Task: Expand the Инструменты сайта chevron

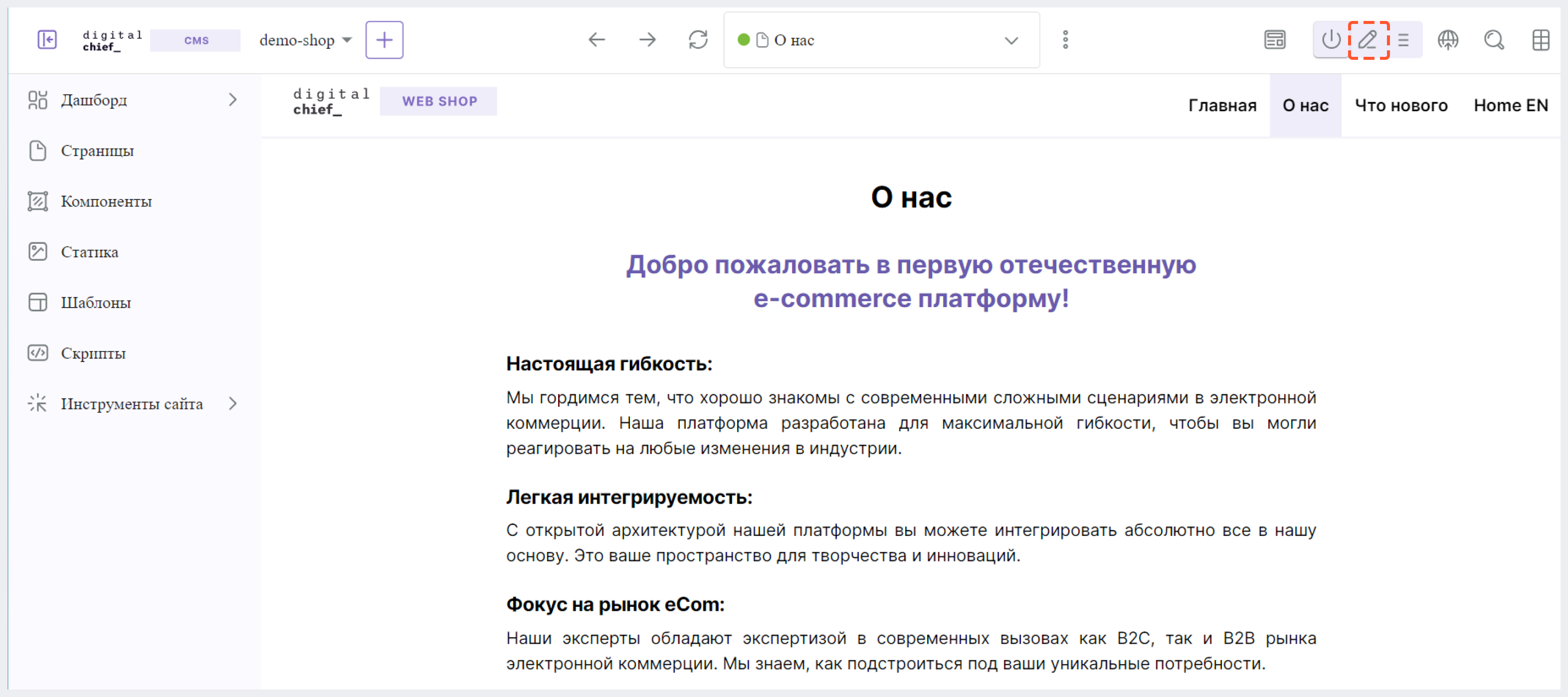Action: [x=232, y=403]
